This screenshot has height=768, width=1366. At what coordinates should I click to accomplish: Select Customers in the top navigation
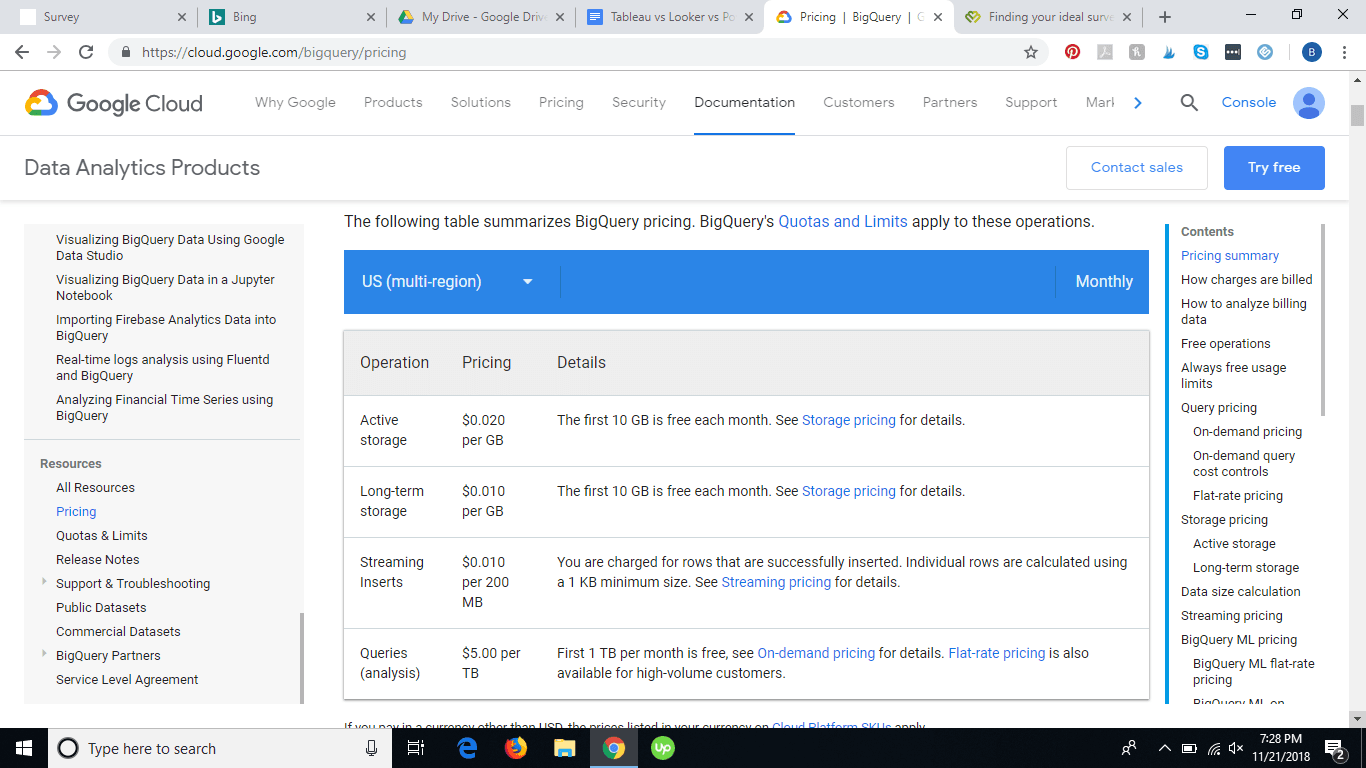click(x=859, y=102)
